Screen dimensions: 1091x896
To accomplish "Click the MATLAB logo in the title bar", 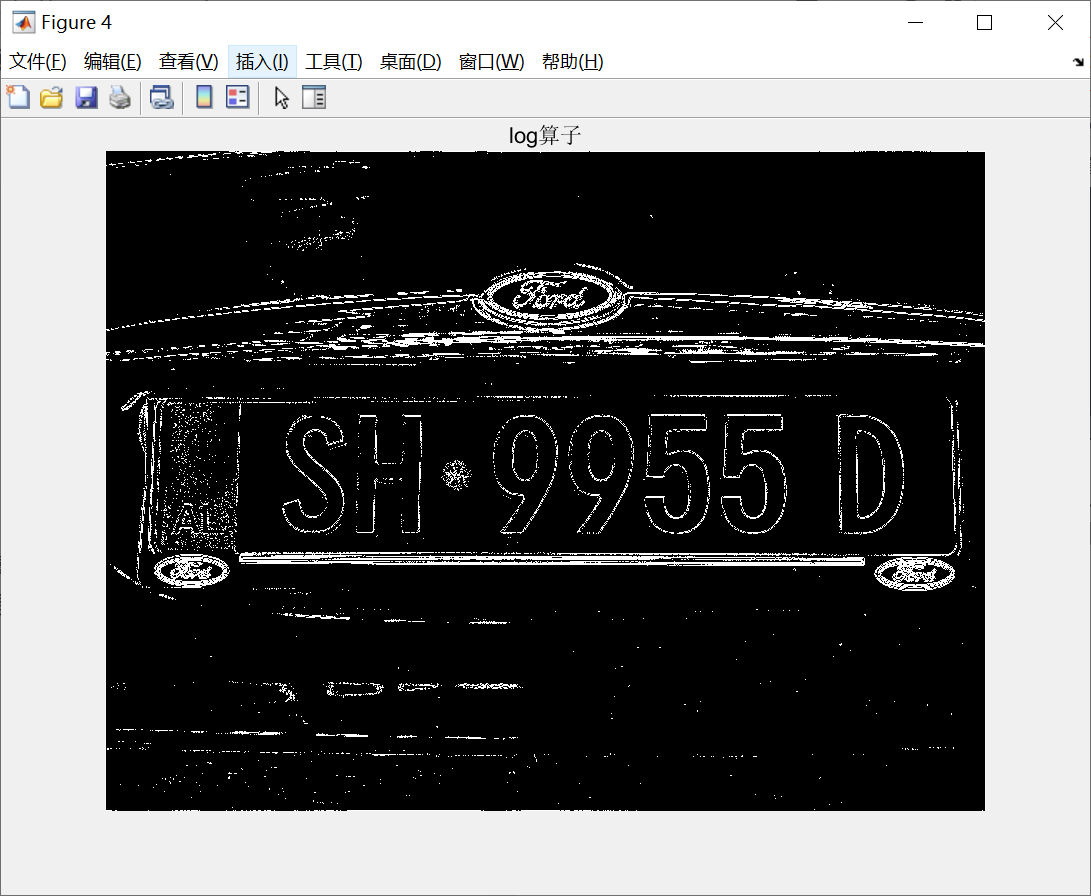I will tap(22, 21).
